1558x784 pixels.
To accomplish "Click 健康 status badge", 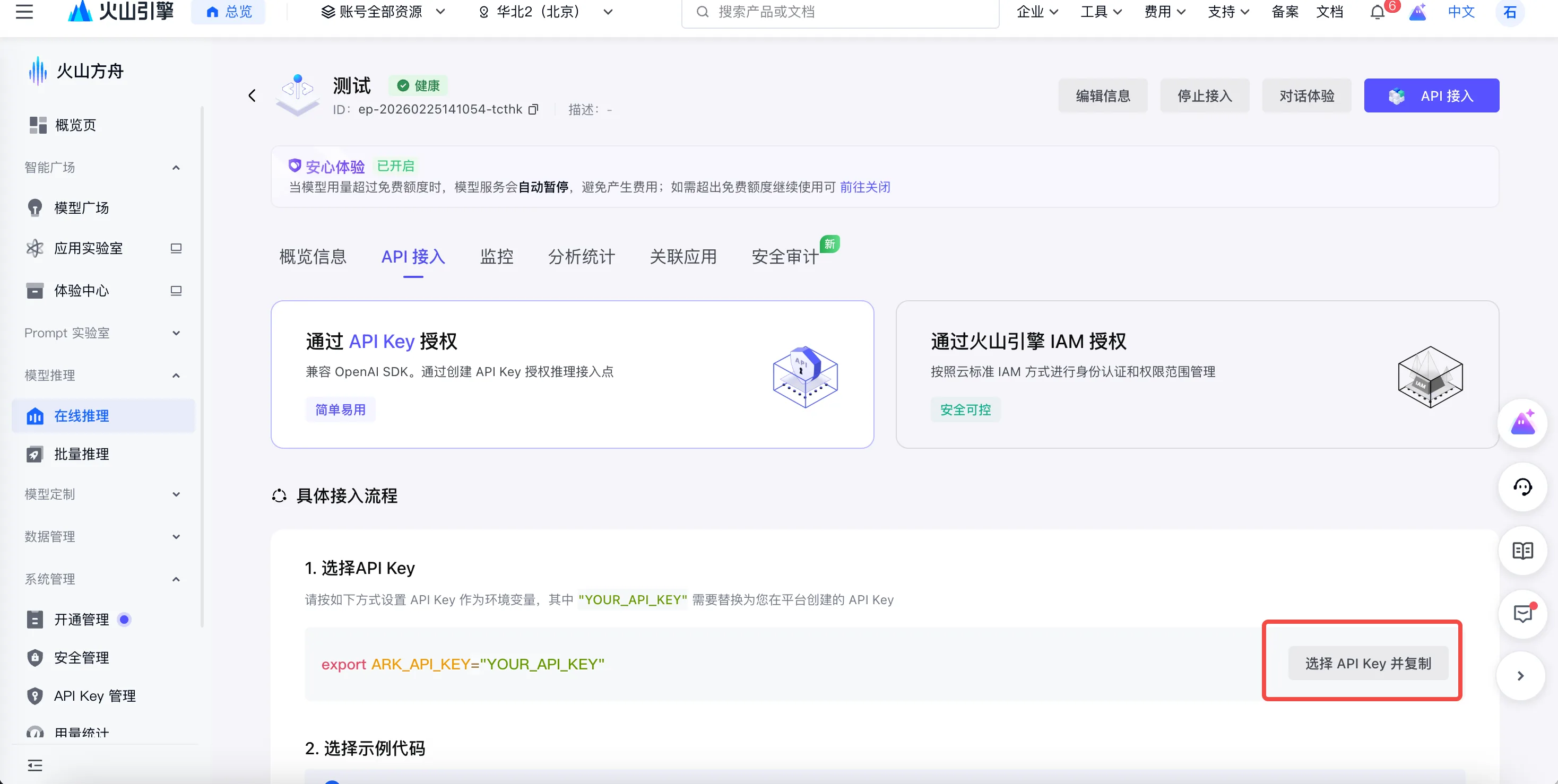I will pos(419,86).
